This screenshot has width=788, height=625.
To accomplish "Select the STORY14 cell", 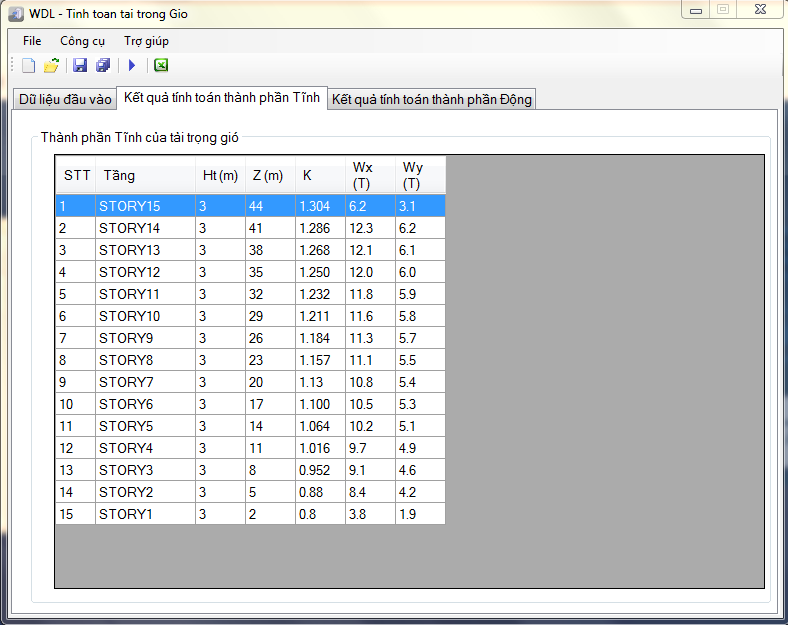I will tap(145, 228).
